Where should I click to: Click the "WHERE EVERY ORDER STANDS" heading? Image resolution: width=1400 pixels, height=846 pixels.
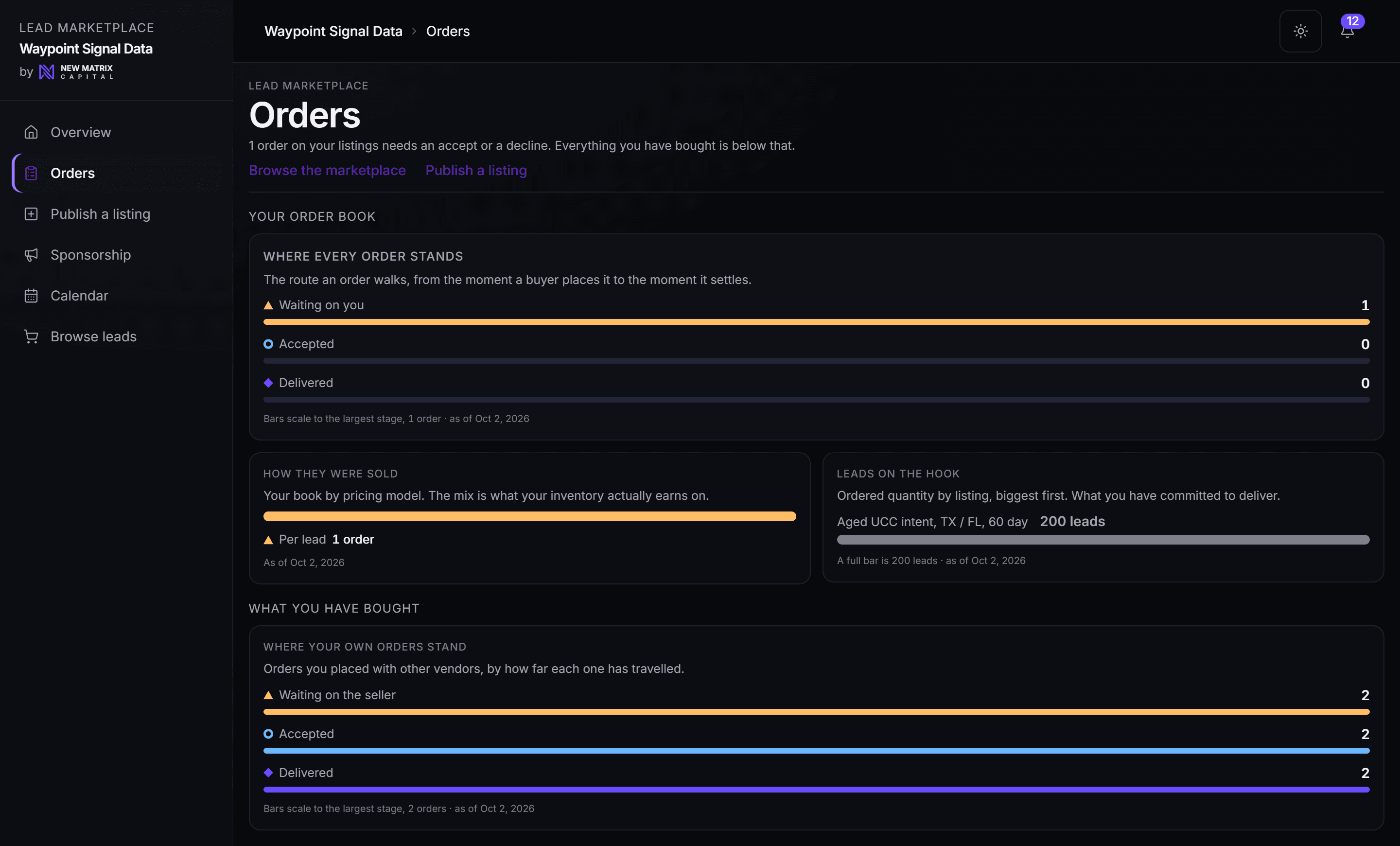pyautogui.click(x=363, y=256)
